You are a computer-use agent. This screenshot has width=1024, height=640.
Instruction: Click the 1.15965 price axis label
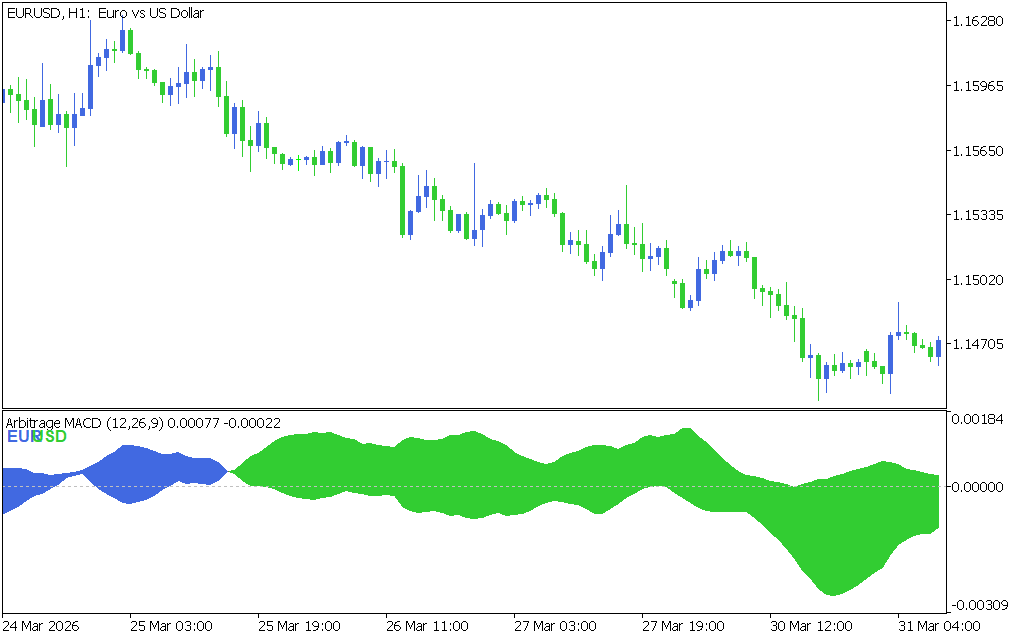point(980,87)
